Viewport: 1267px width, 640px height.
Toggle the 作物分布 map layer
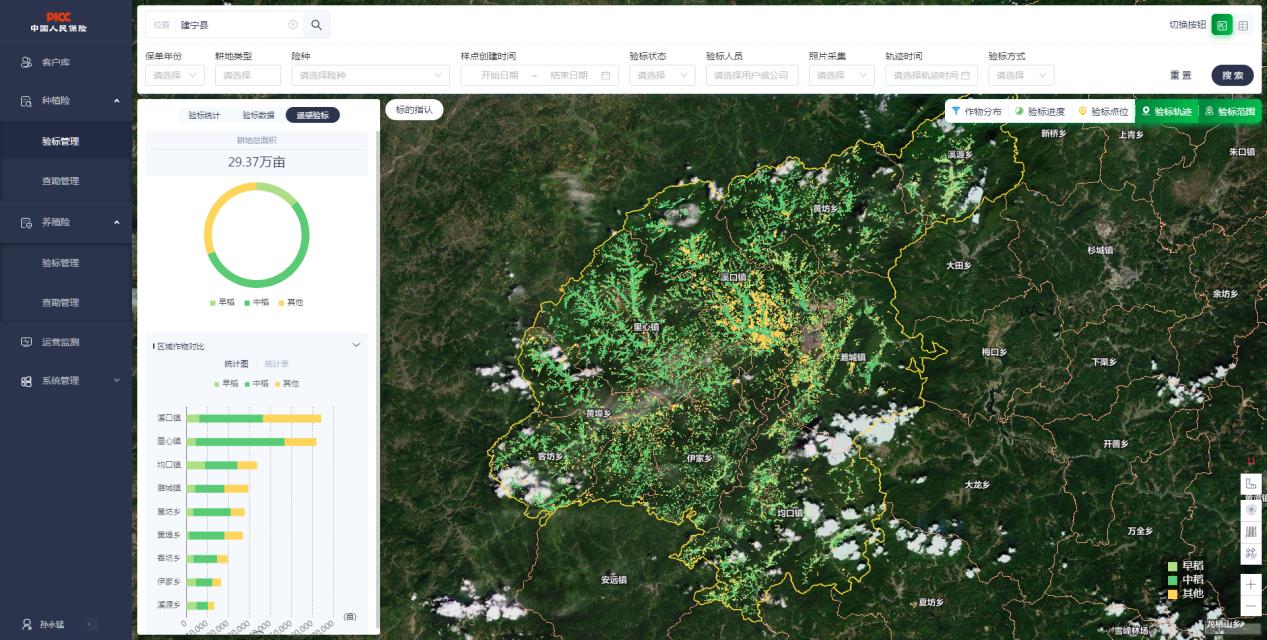point(976,112)
